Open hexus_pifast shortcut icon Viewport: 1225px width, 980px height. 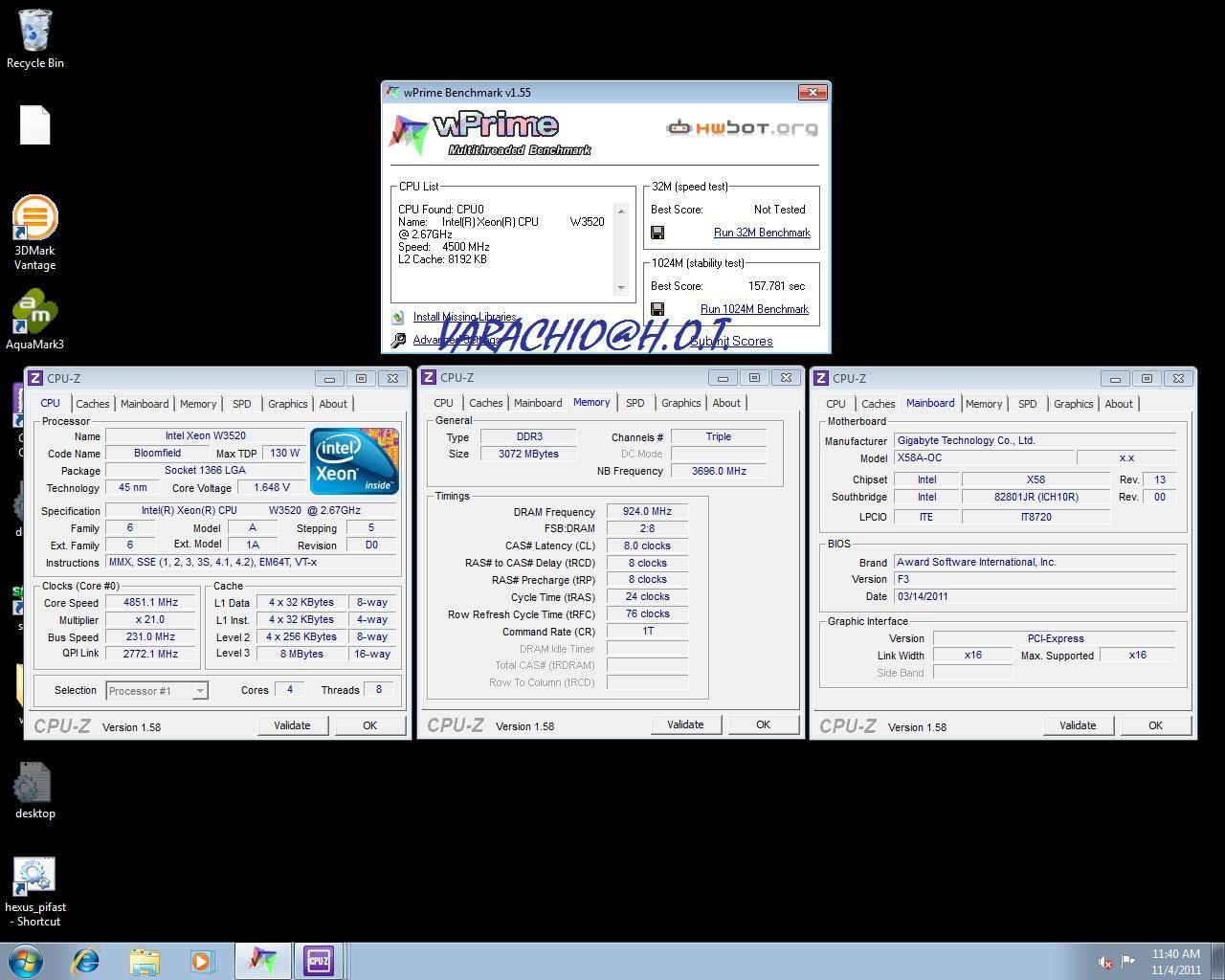[35, 892]
